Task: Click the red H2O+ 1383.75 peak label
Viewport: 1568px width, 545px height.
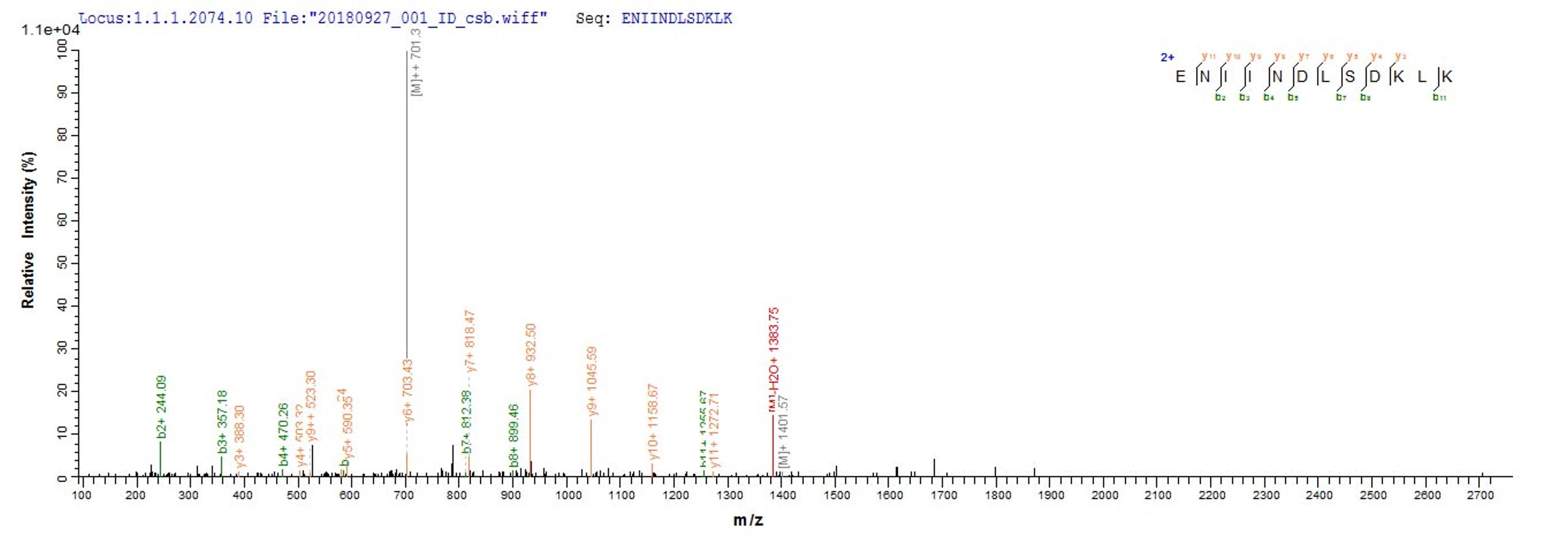Action: [x=774, y=350]
